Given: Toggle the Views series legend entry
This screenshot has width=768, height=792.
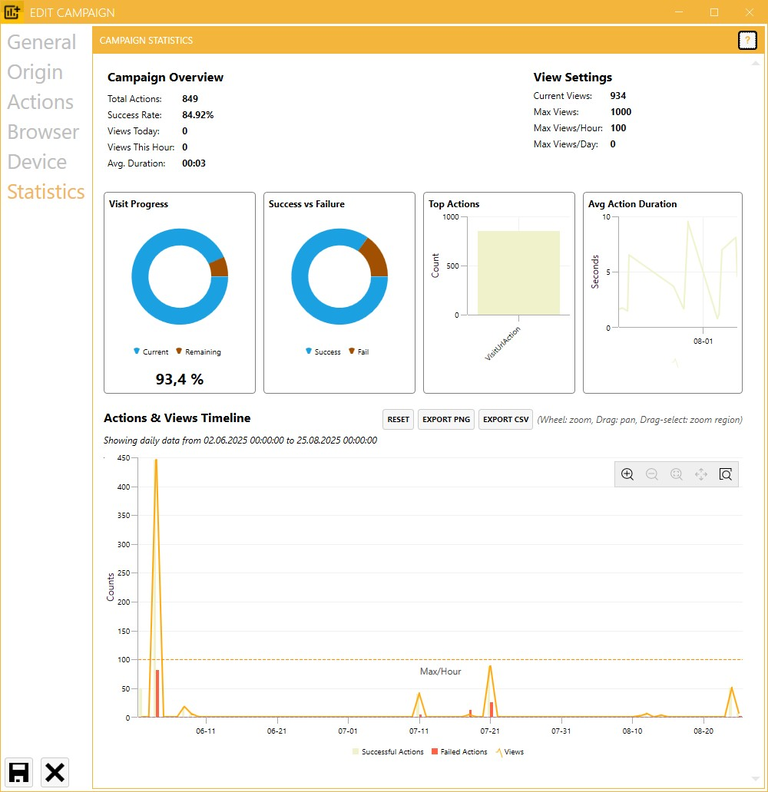Looking at the screenshot, I should coord(508,752).
